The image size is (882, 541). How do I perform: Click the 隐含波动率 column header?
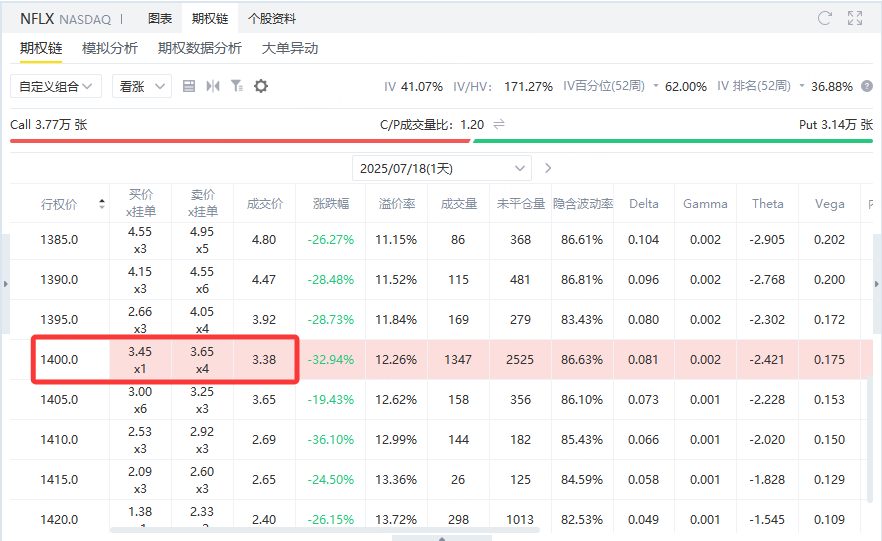click(x=583, y=204)
